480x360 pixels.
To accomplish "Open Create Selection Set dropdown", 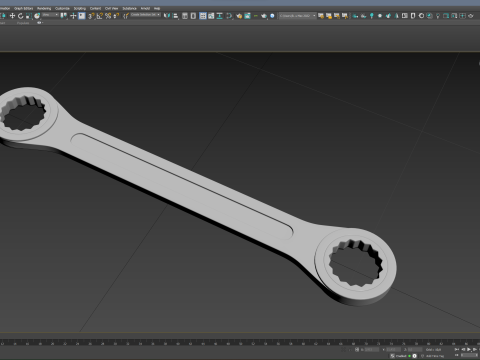I will [x=146, y=15].
